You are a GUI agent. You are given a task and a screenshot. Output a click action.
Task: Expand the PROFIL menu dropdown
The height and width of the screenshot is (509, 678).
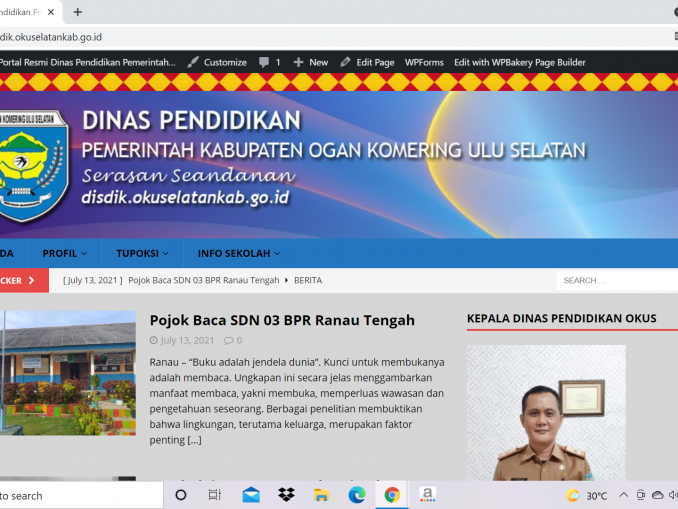[x=64, y=253]
